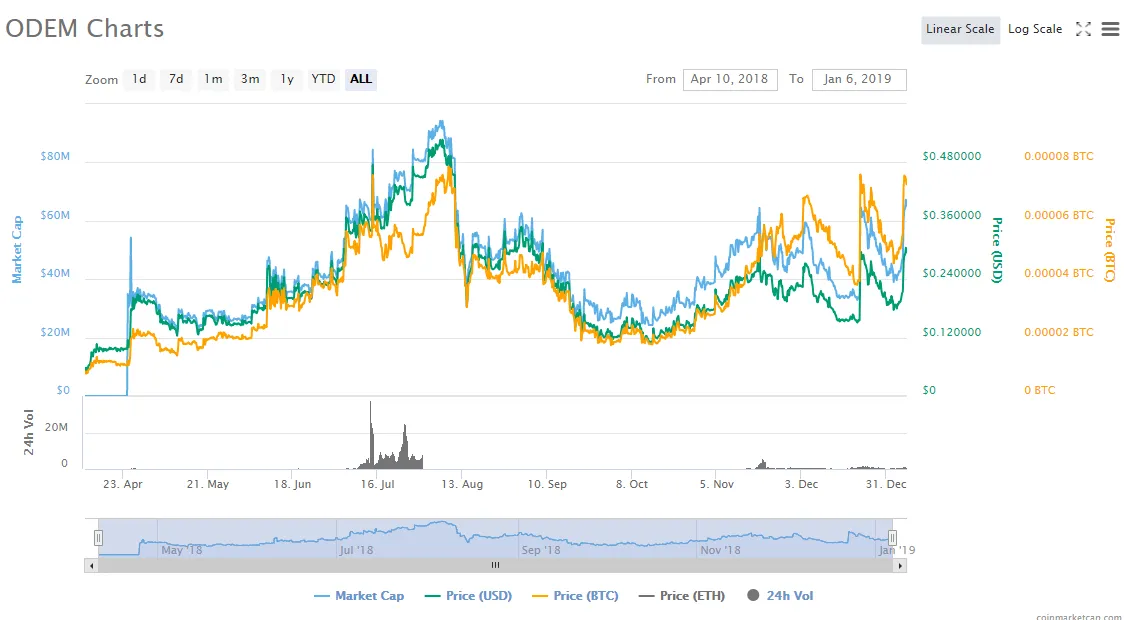Click the 23. Apr date axis label

pyautogui.click(x=123, y=485)
